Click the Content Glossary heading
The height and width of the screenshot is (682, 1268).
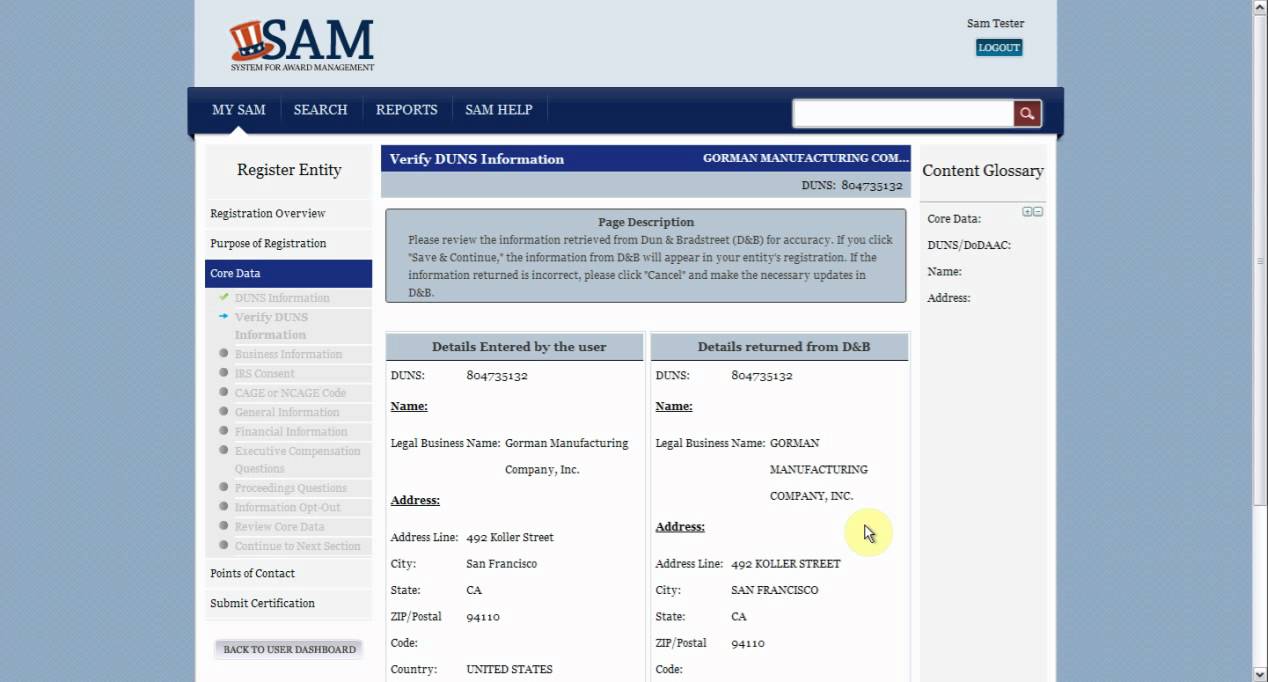(983, 171)
